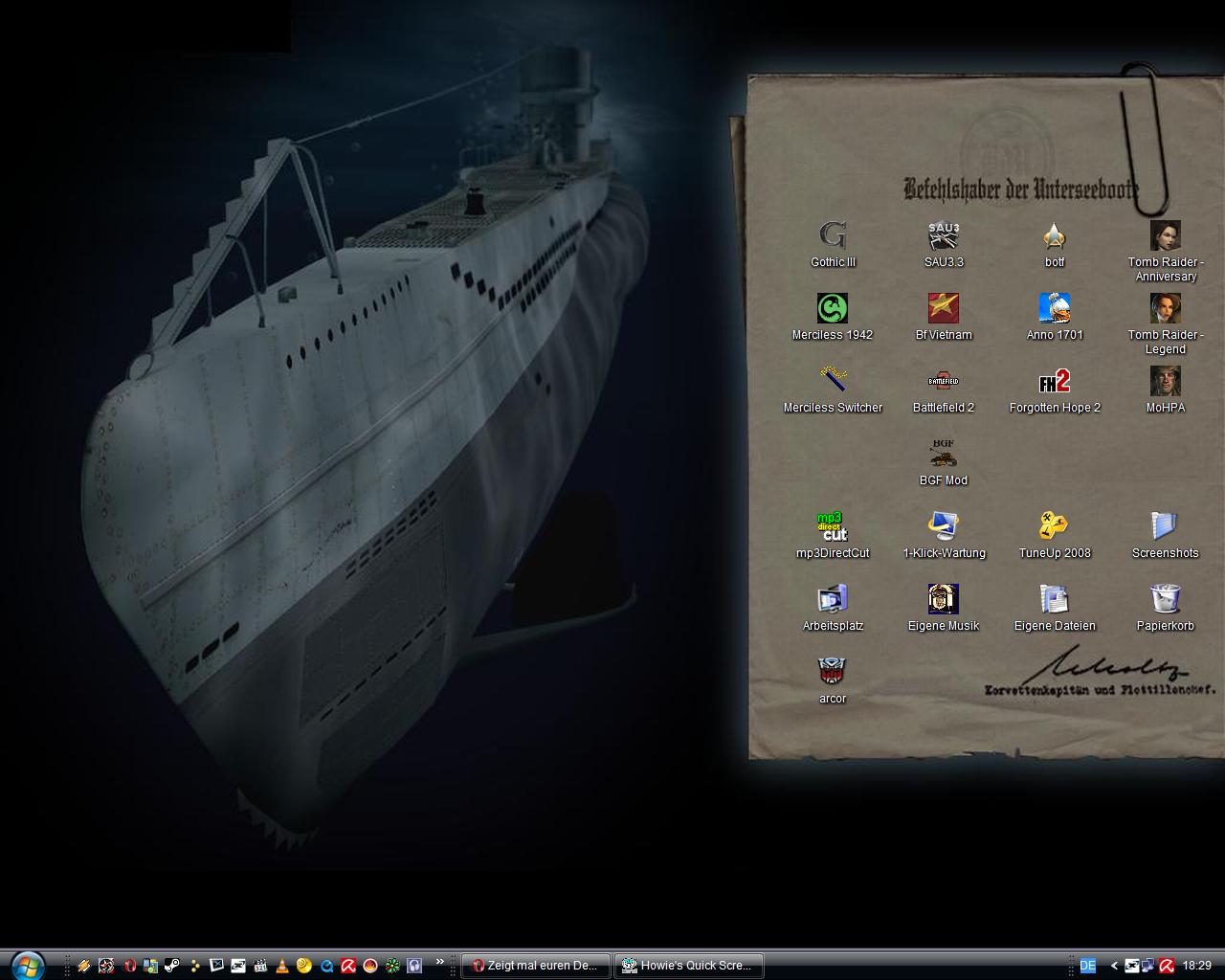Open Media Player Classic quick launch icon
The width and height of the screenshot is (1225, 980).
[x=260, y=966]
